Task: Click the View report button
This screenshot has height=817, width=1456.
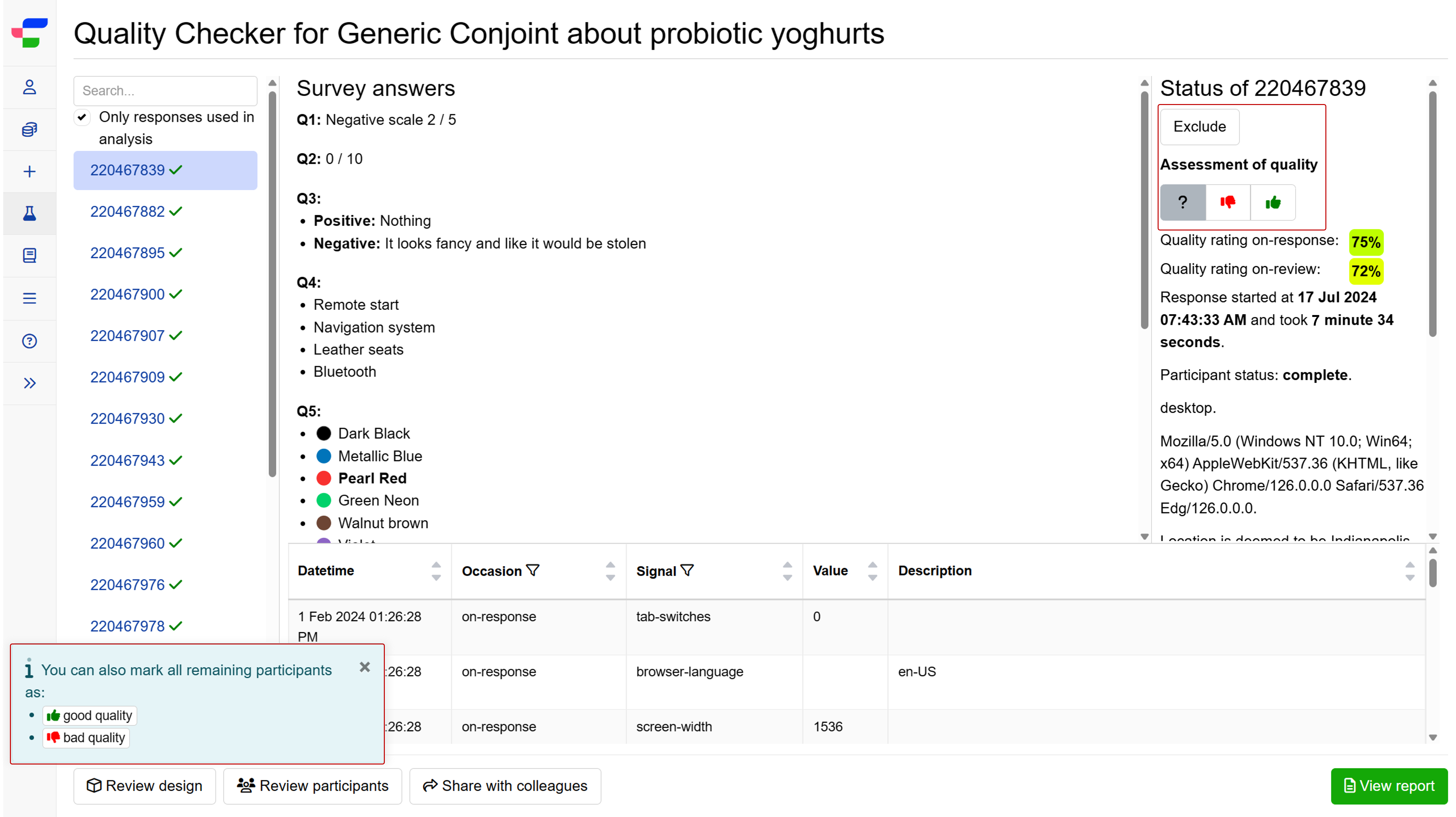Action: coord(1389,785)
